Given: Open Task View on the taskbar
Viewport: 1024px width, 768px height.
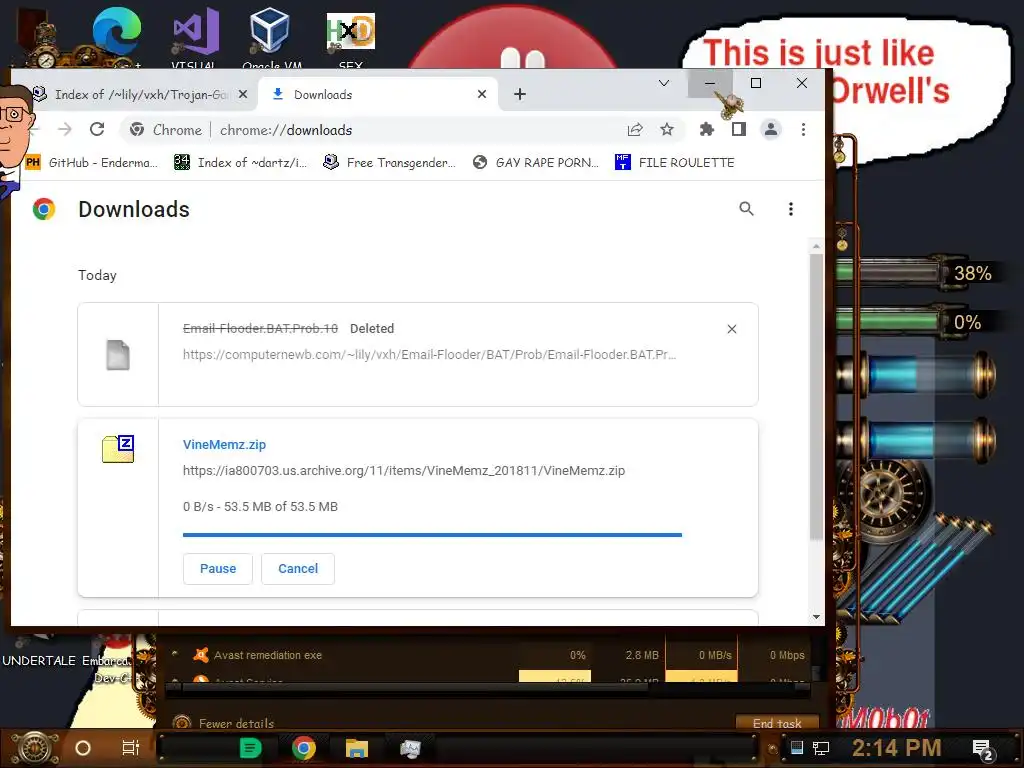Looking at the screenshot, I should click(131, 748).
